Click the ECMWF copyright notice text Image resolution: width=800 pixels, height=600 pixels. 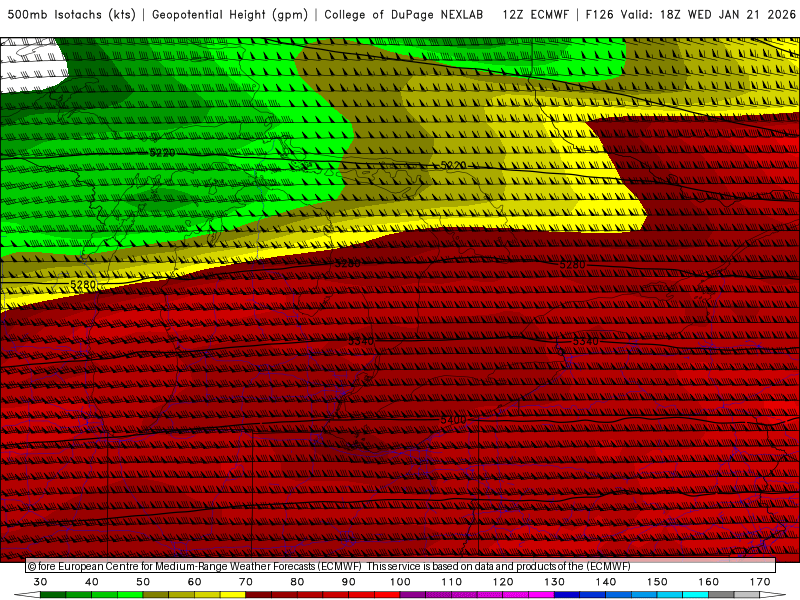[x=329, y=566]
